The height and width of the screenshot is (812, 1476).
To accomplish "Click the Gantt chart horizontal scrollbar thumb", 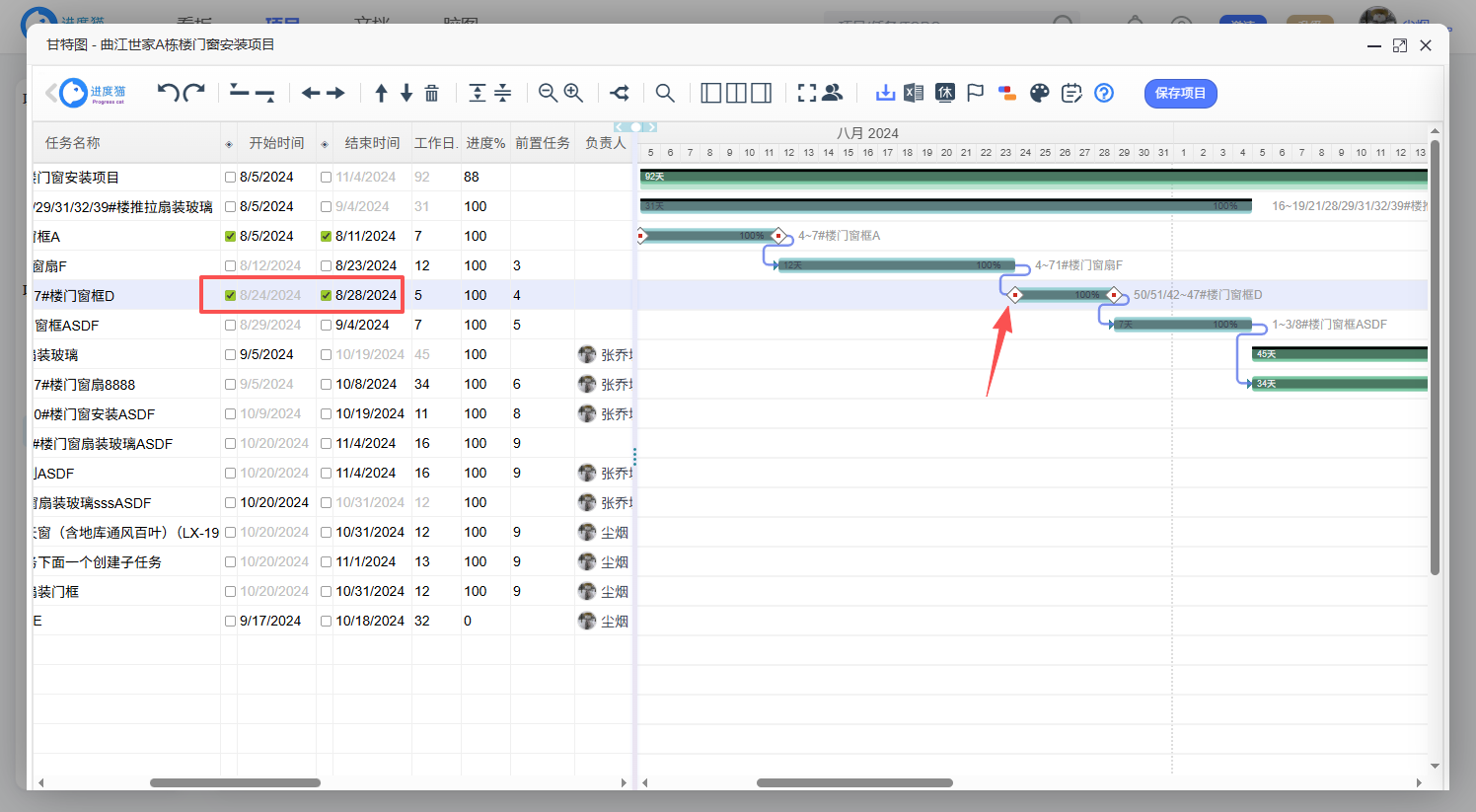I will point(854,783).
